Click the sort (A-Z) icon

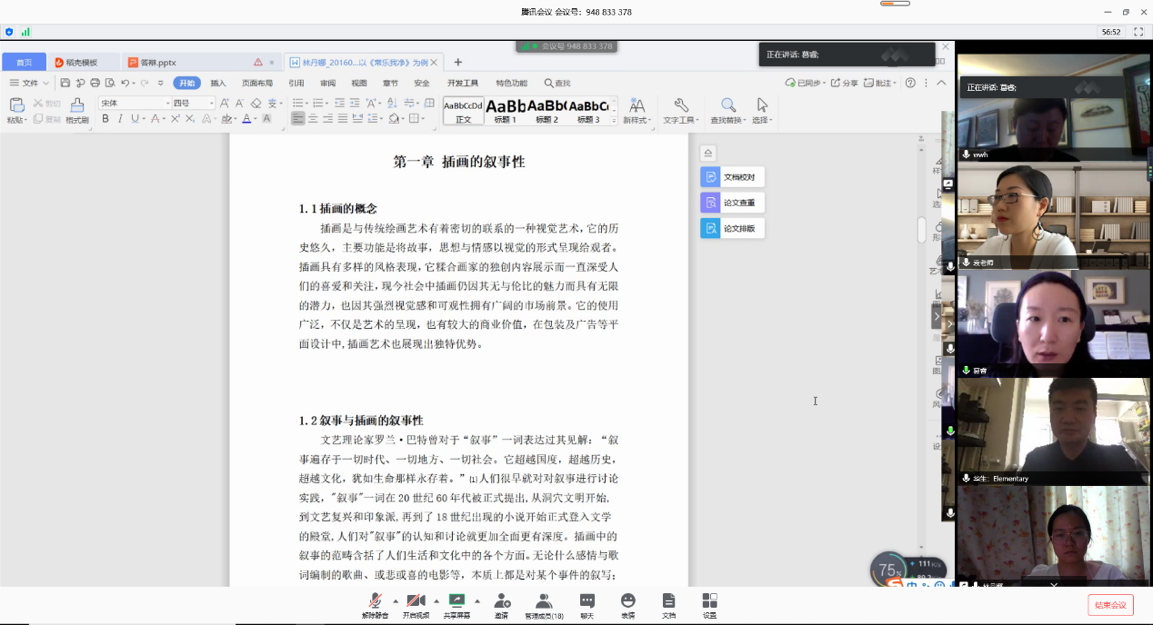click(392, 103)
